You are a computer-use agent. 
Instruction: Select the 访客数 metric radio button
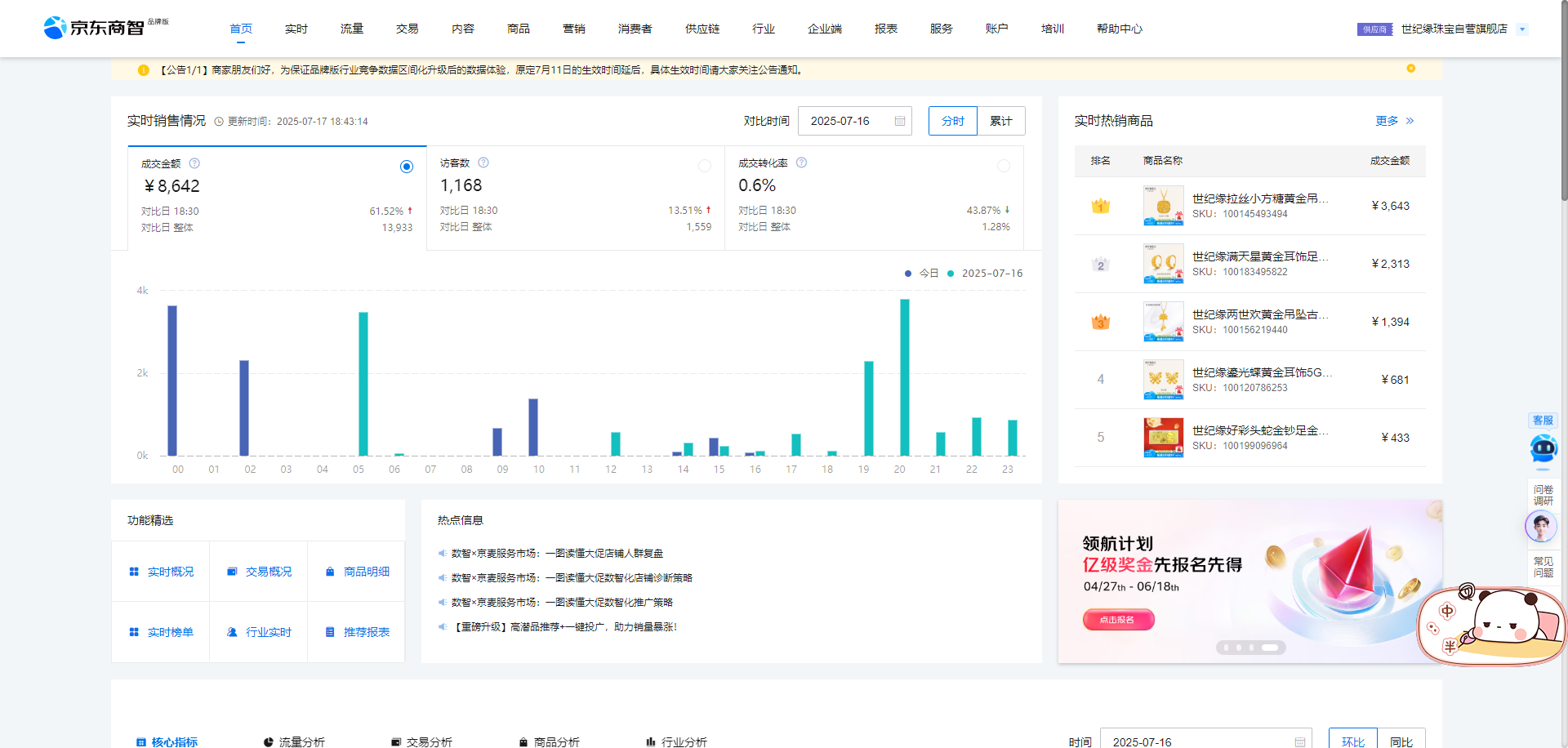704,166
